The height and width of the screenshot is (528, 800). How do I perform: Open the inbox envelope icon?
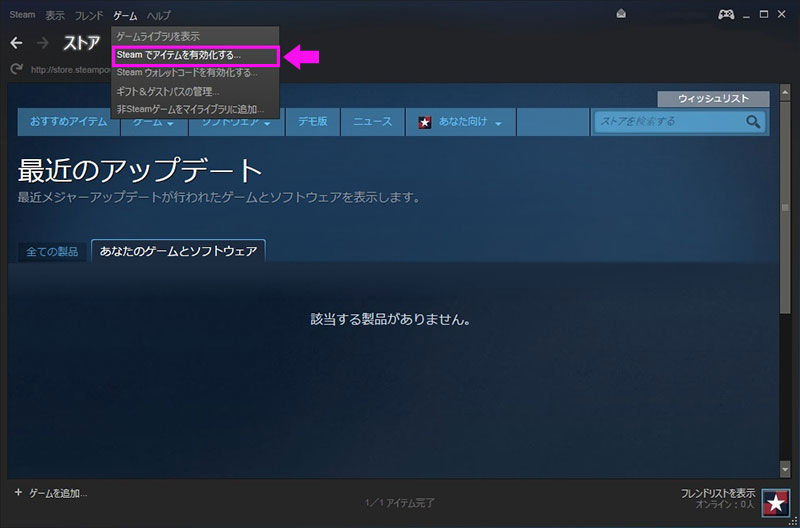click(621, 15)
